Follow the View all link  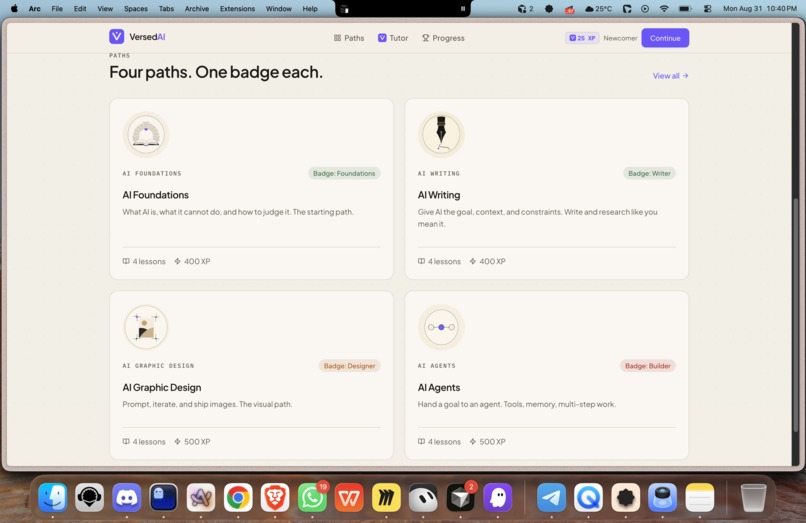tap(670, 76)
